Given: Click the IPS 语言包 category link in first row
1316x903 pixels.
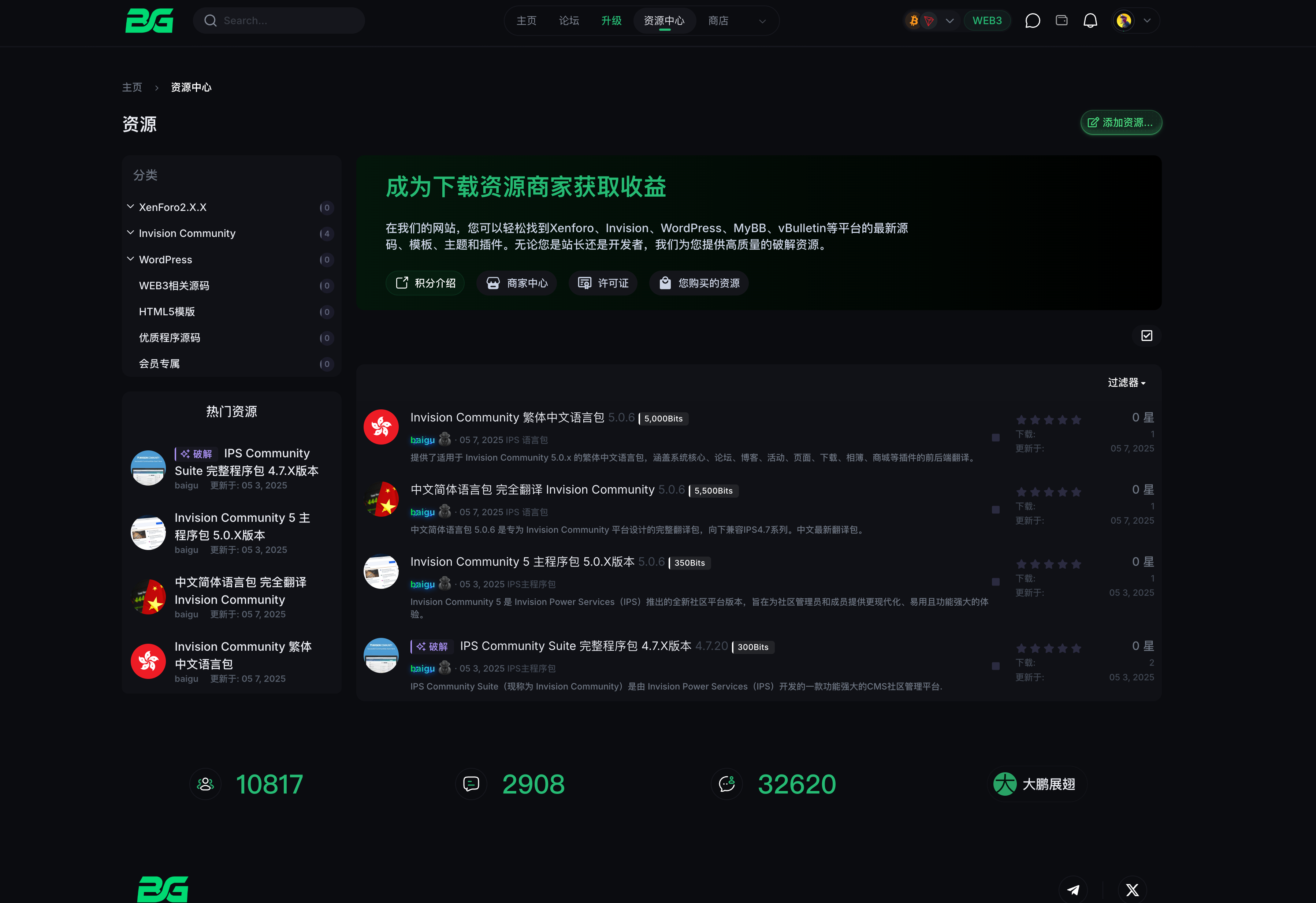Looking at the screenshot, I should [x=527, y=440].
